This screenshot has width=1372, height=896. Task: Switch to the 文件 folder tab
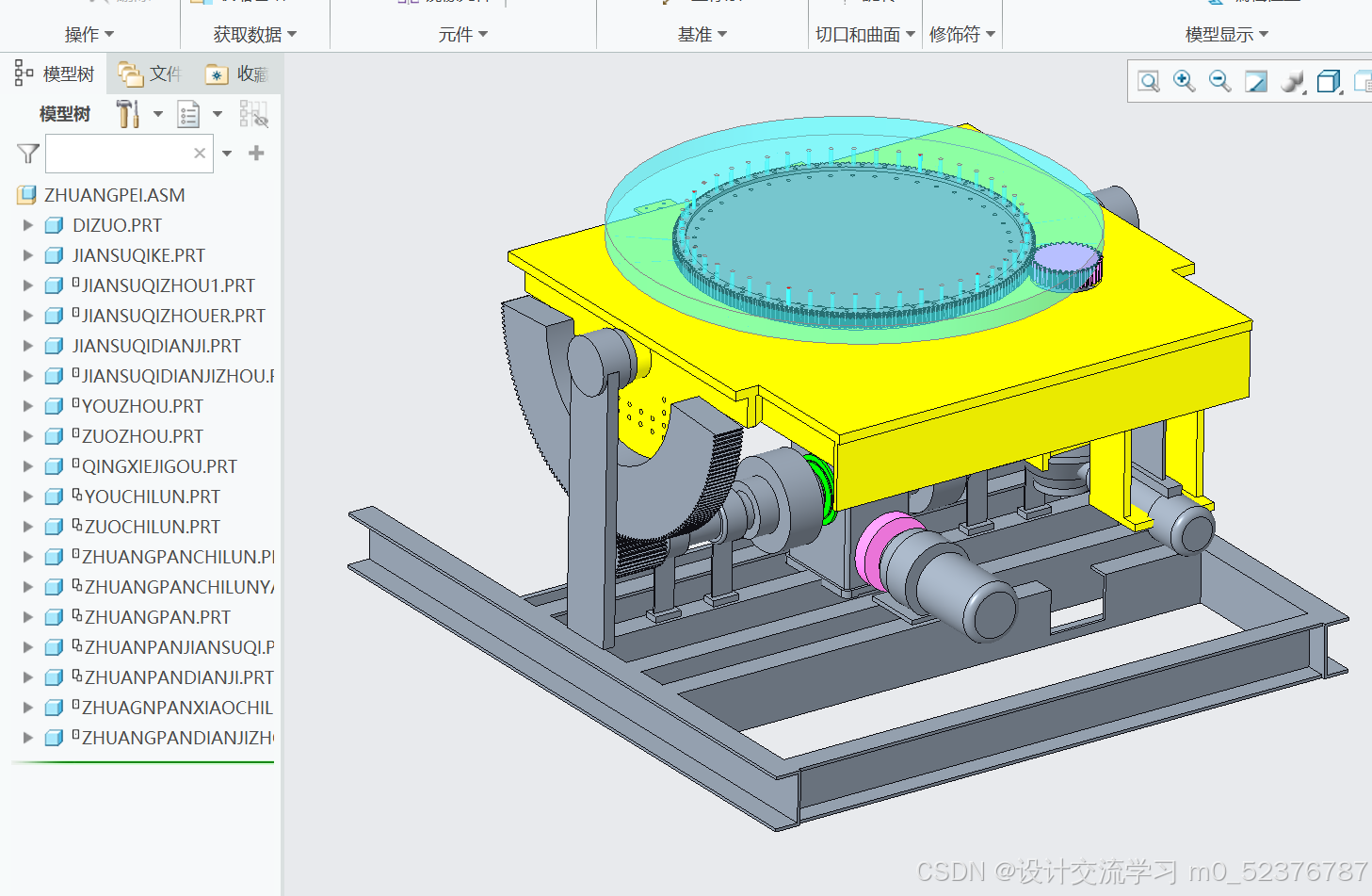click(x=151, y=73)
